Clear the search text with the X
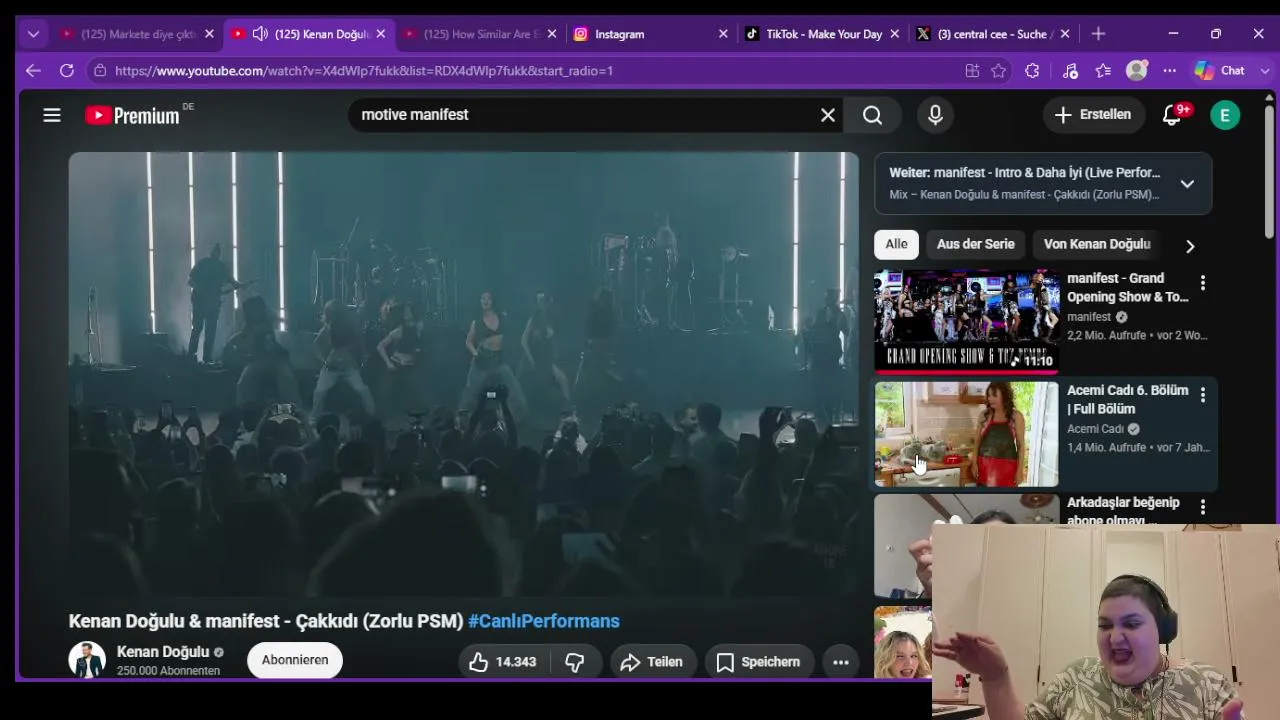The height and width of the screenshot is (720, 1280). pyautogui.click(x=828, y=115)
